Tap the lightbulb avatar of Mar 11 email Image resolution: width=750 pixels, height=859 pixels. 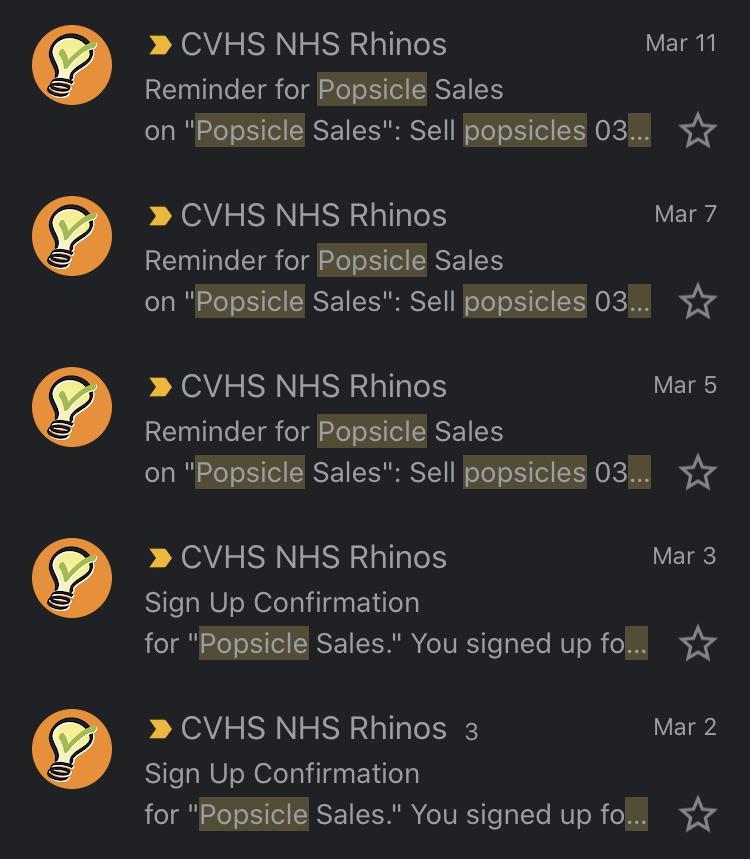click(72, 65)
